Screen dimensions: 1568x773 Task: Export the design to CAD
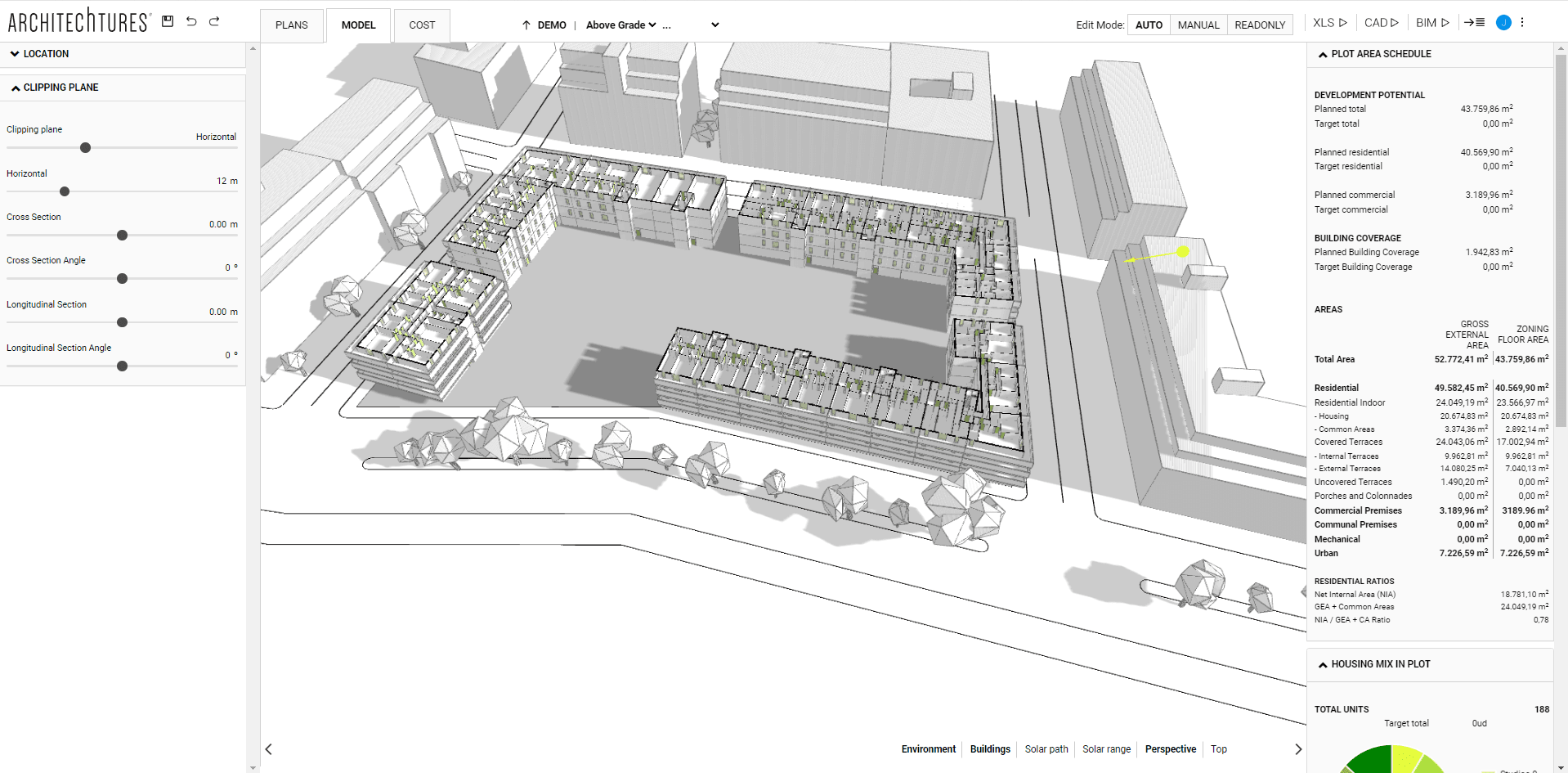coord(1380,22)
